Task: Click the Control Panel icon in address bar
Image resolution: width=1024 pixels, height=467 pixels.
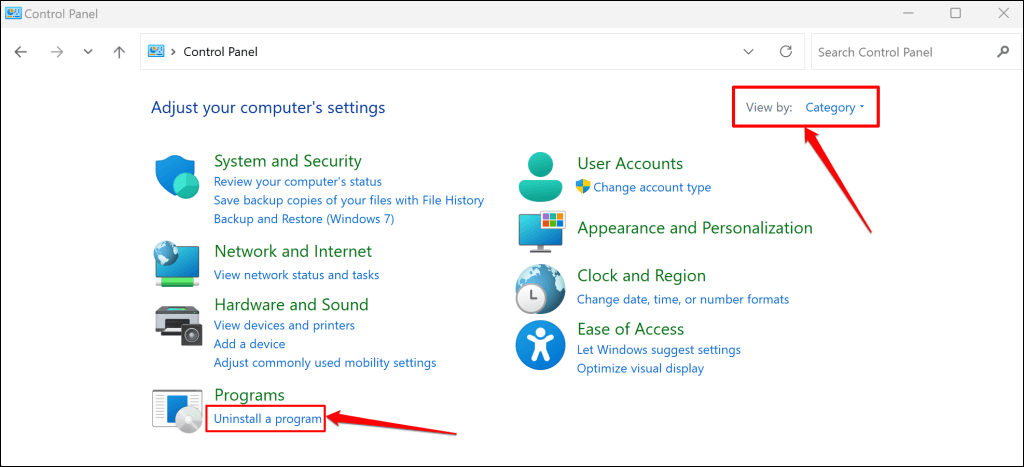Action: tap(155, 51)
